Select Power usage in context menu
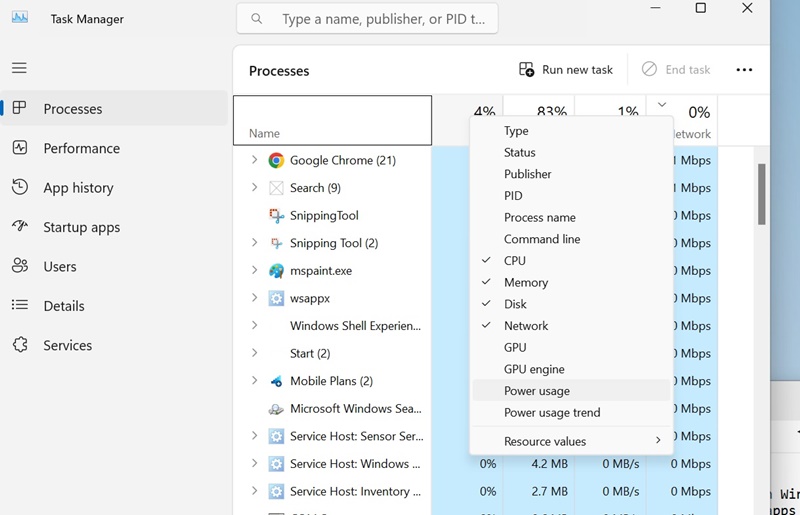Image resolution: width=800 pixels, height=515 pixels. 537,391
